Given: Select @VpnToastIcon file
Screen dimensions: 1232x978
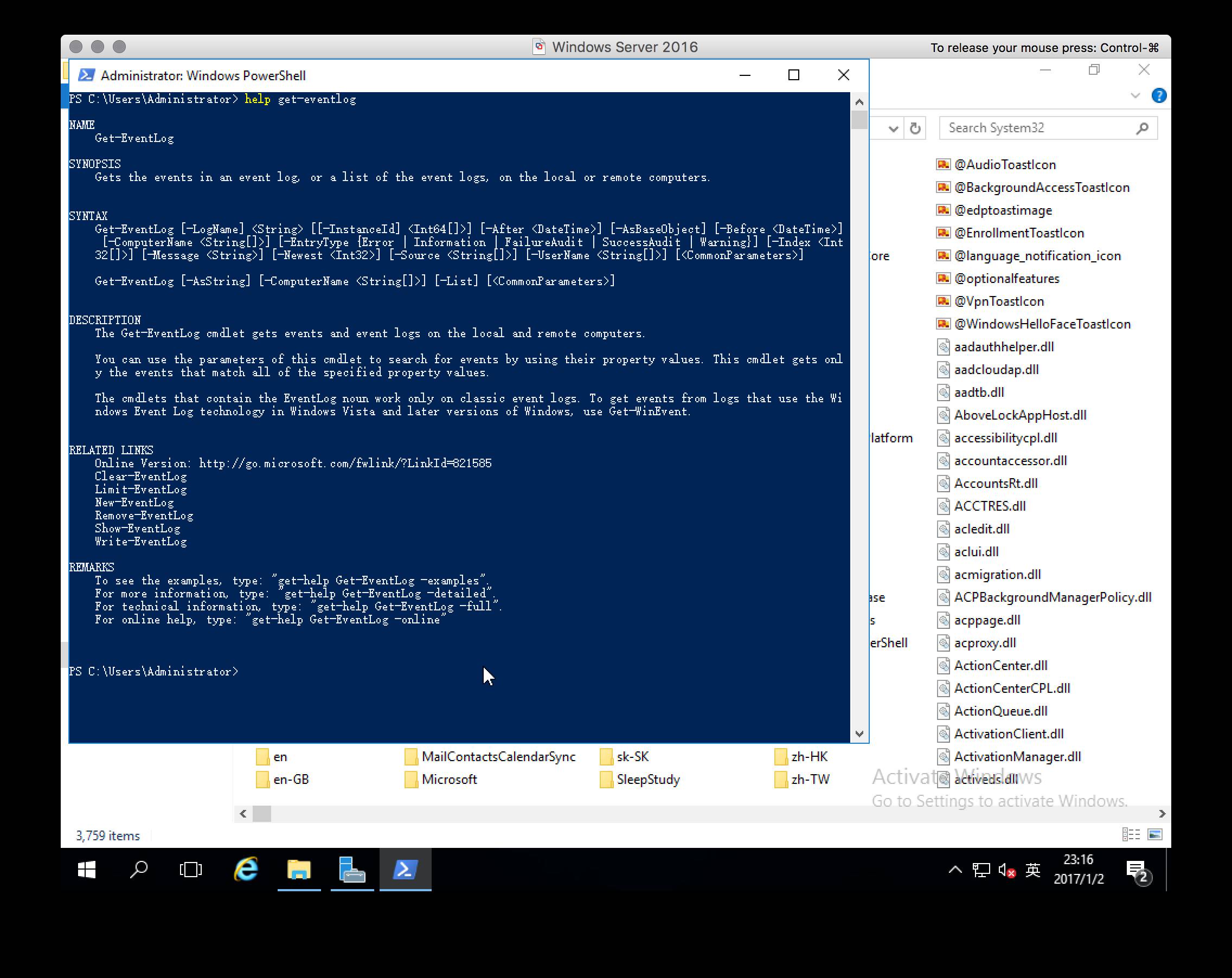Looking at the screenshot, I should point(990,301).
